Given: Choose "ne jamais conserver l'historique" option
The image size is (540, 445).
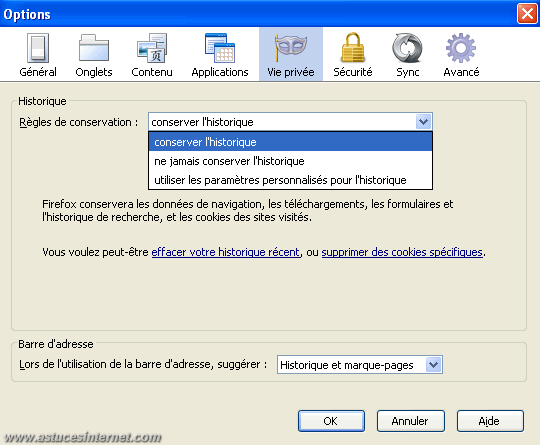Looking at the screenshot, I should click(x=290, y=161).
